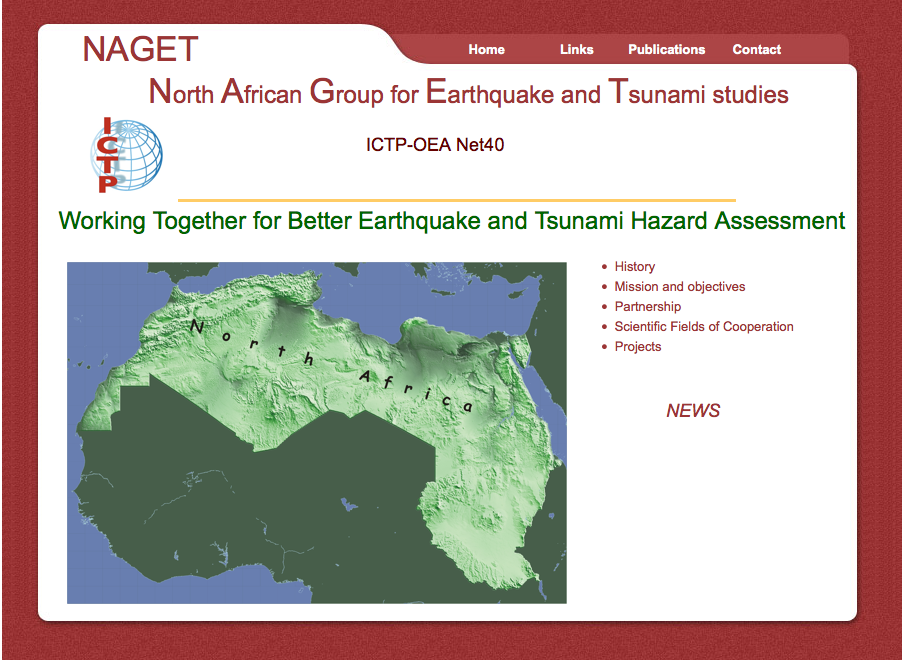Image resolution: width=903 pixels, height=660 pixels.
Task: Open Mission and objectives link
Action: pyautogui.click(x=680, y=286)
